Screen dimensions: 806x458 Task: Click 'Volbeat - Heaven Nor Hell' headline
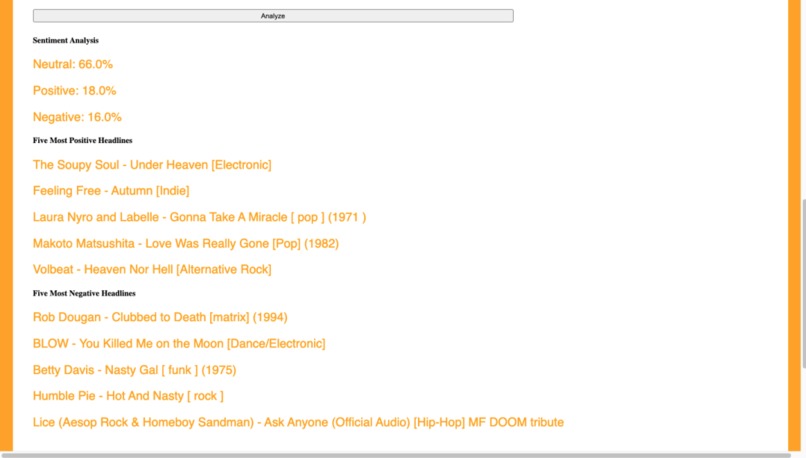(152, 270)
